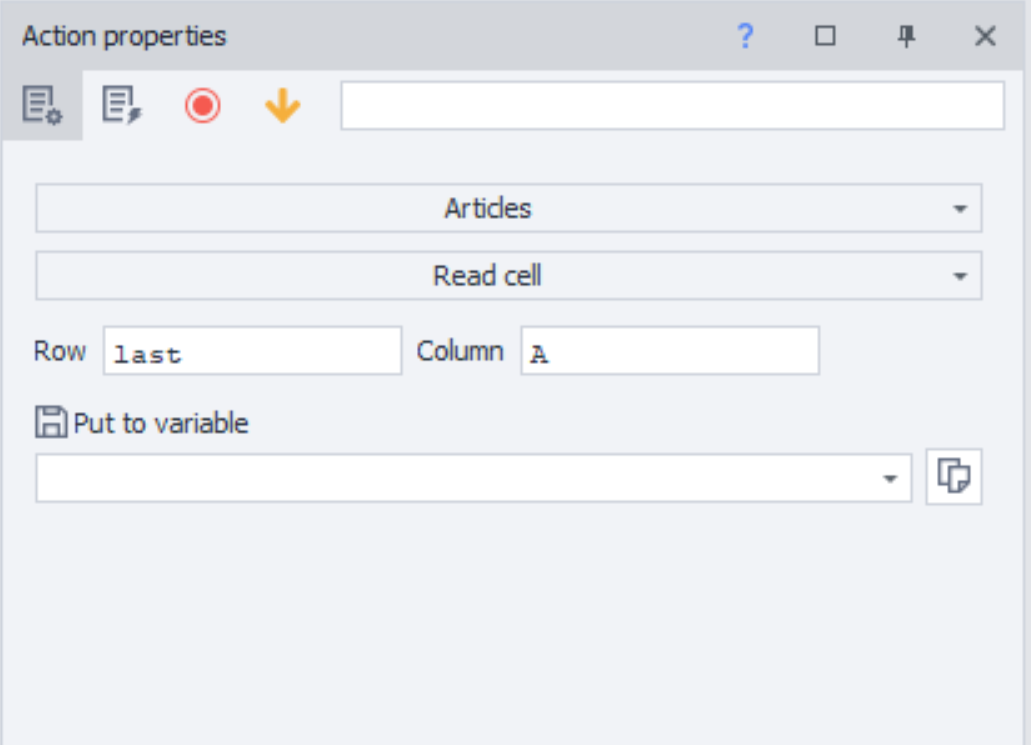This screenshot has width=1031, height=745.
Task: Click the arrow on the Read cell dropdown
Action: (960, 276)
